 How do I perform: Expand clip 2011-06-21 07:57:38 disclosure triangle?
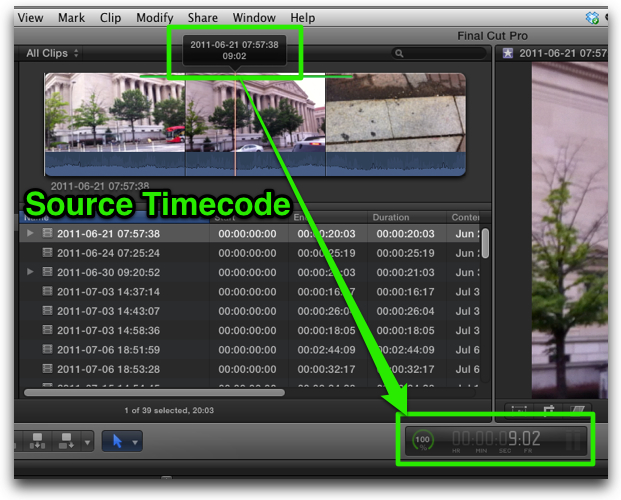pos(30,233)
